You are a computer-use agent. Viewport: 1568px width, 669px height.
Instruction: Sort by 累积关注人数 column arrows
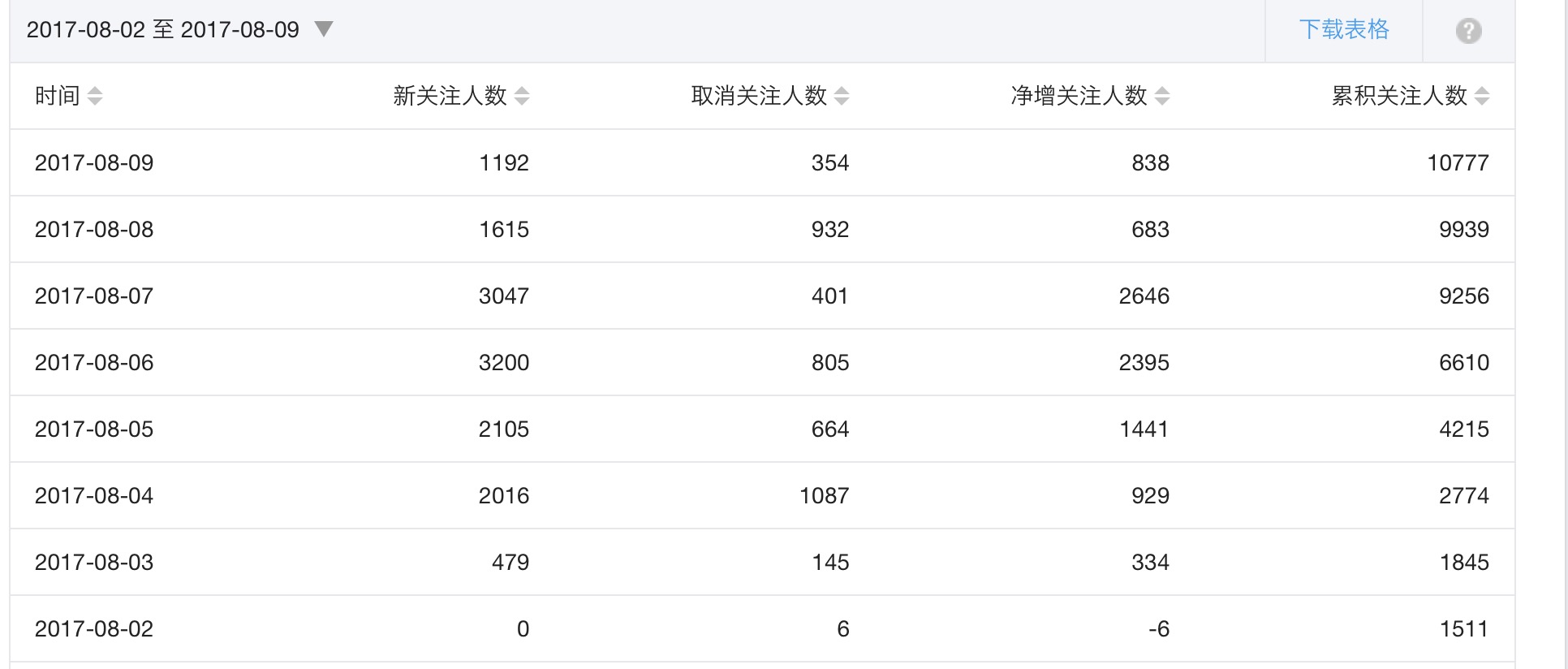[1482, 96]
